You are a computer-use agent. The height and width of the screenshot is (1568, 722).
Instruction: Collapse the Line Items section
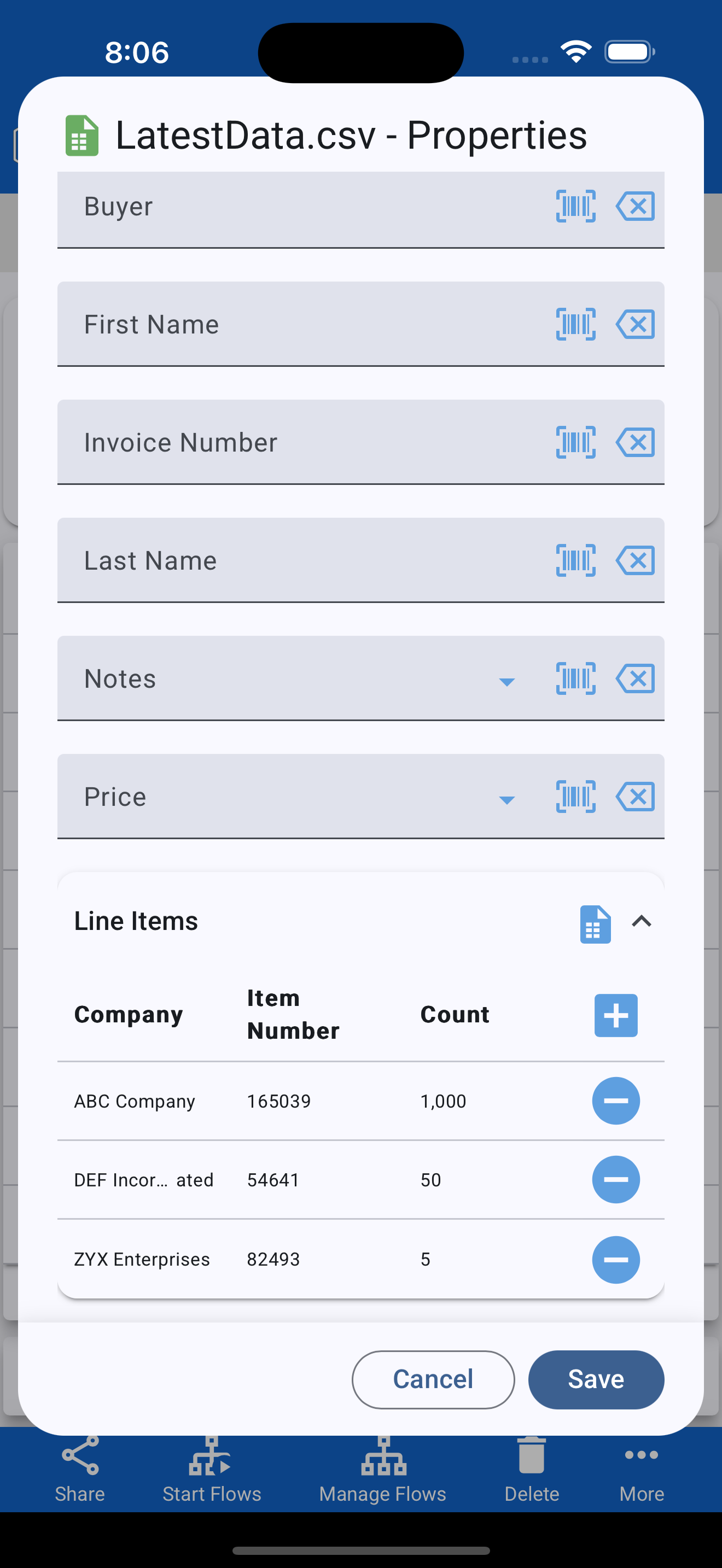[642, 922]
